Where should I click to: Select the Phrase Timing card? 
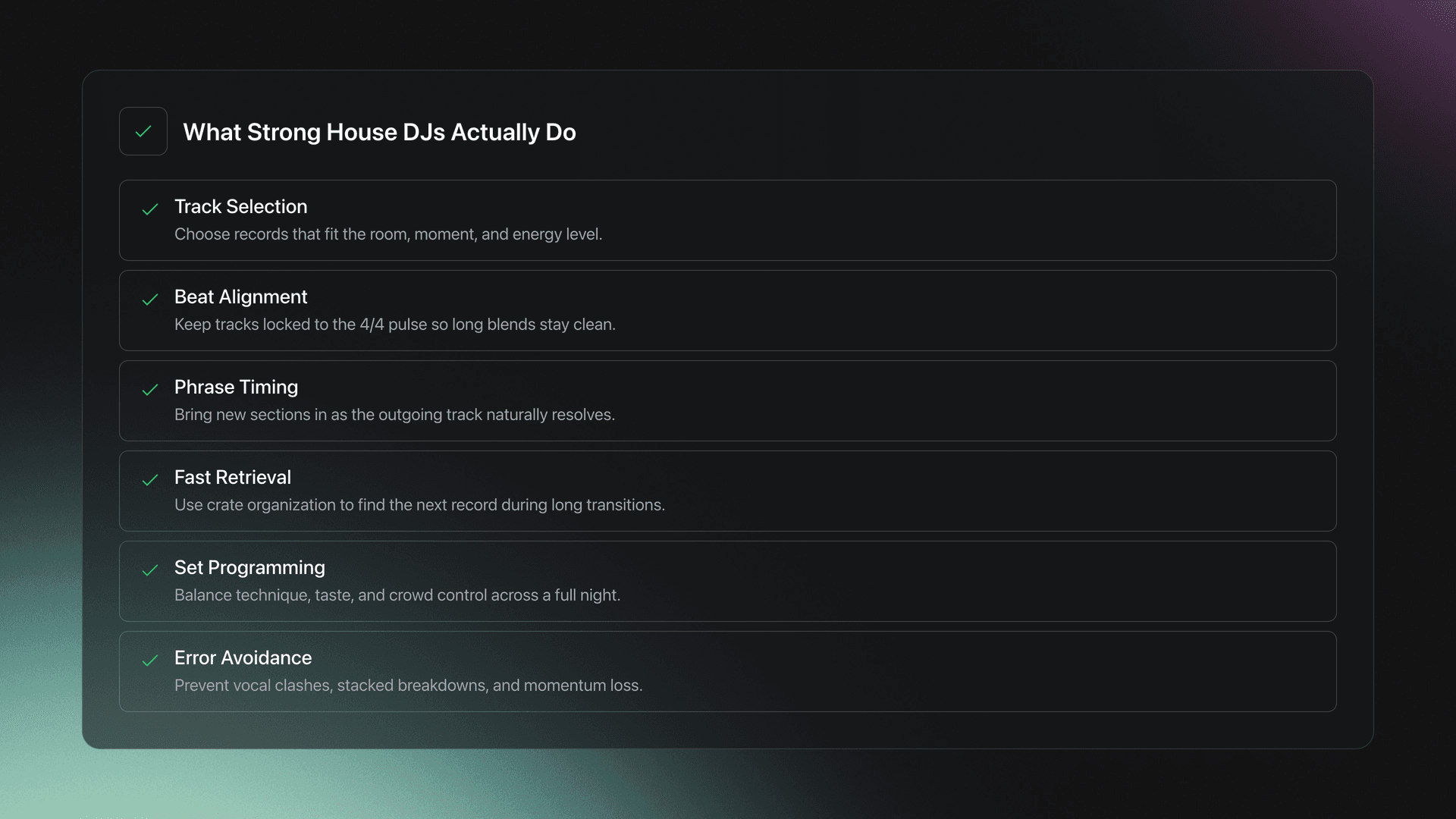point(728,400)
